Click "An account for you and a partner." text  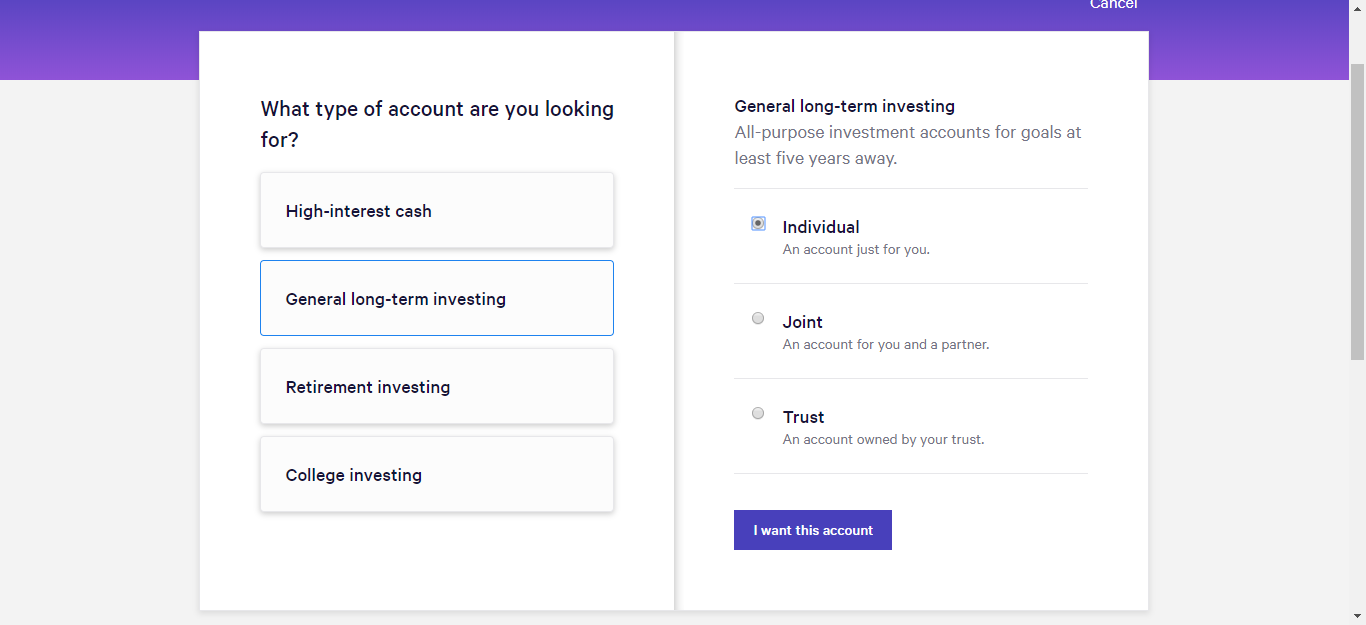point(886,345)
